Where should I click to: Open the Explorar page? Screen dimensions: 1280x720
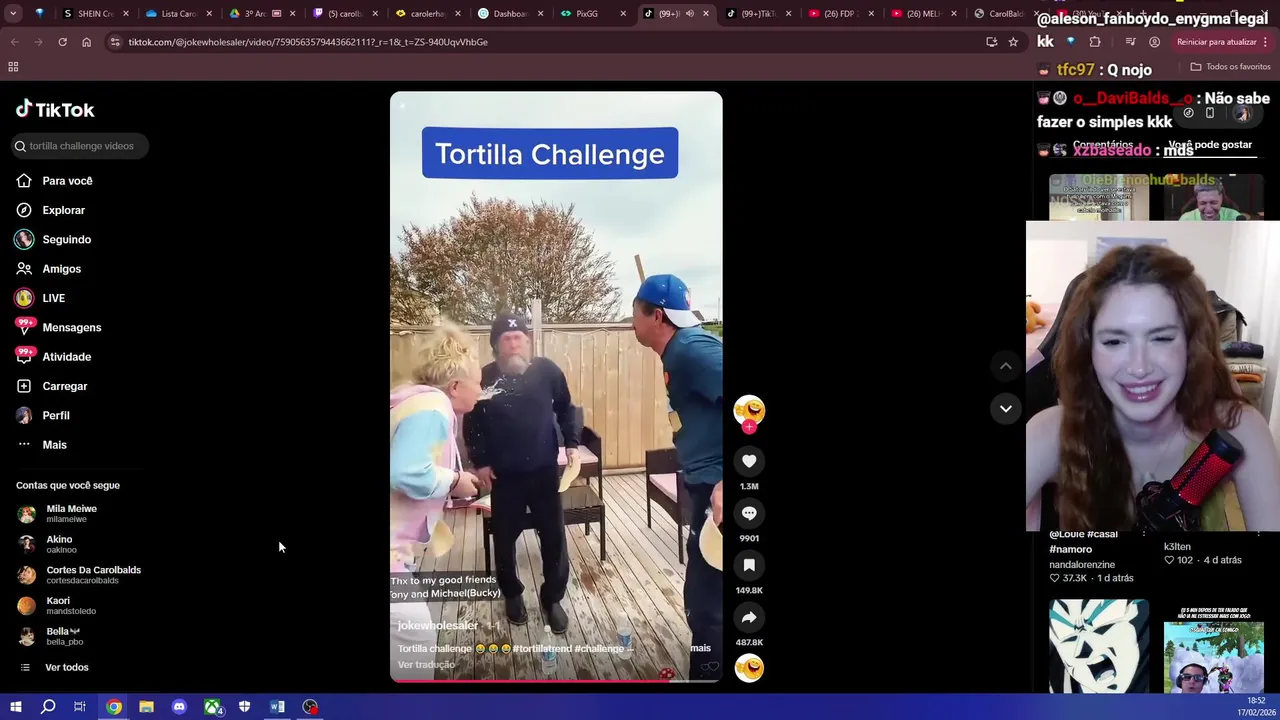[50, 210]
